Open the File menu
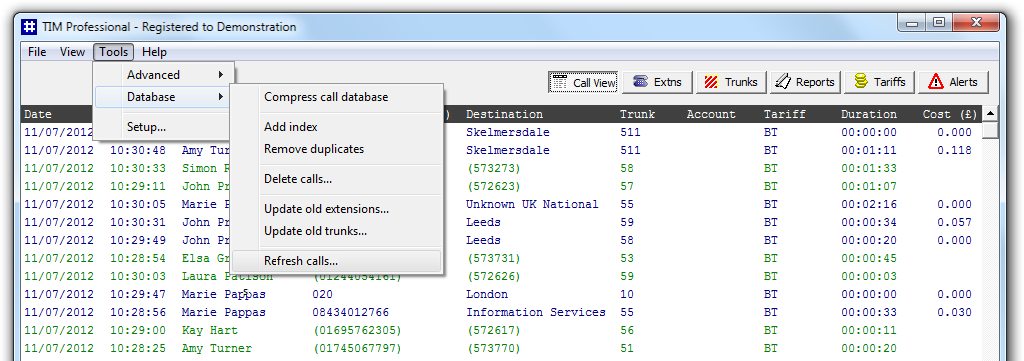This screenshot has width=1024, height=361. point(37,52)
